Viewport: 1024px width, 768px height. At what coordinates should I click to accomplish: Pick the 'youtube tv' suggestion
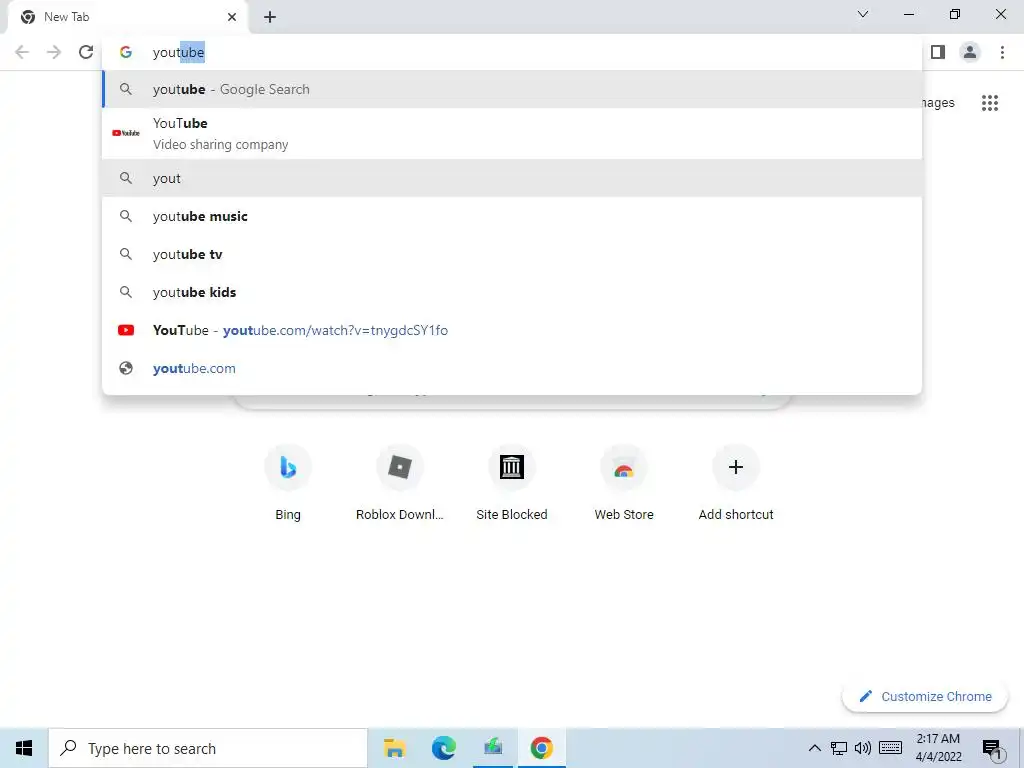(512, 254)
